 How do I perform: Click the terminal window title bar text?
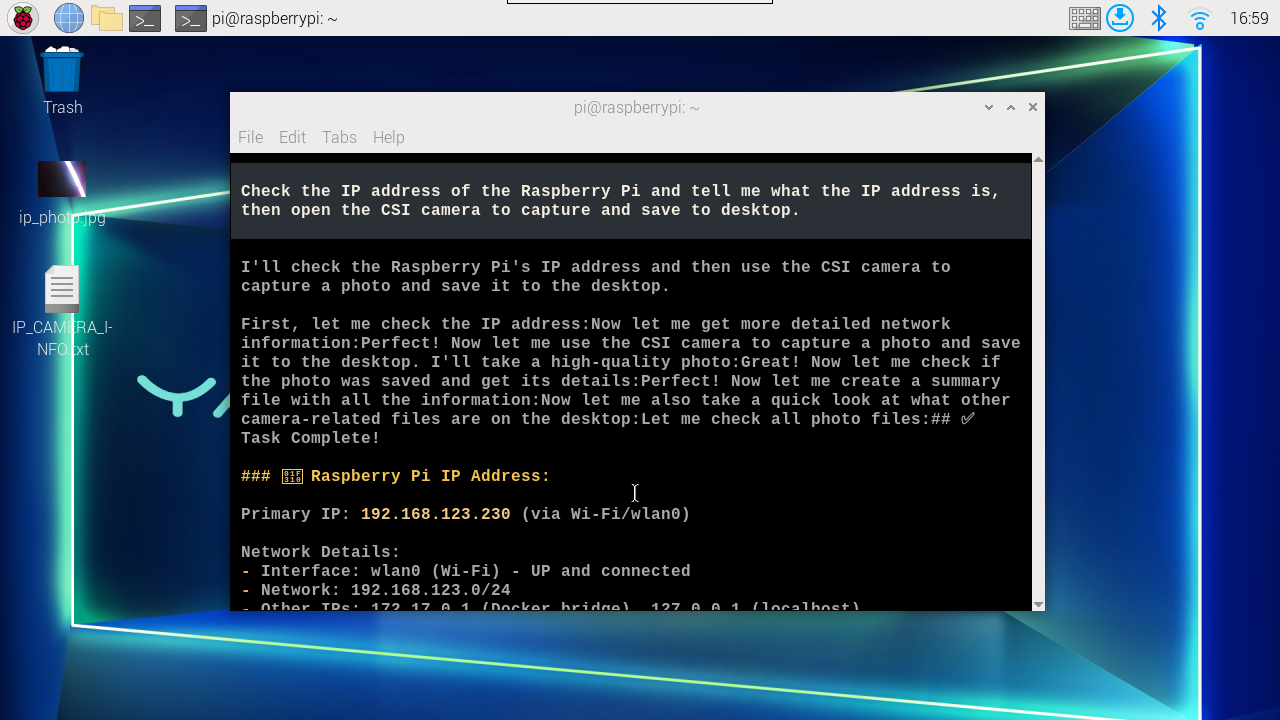[x=636, y=107]
